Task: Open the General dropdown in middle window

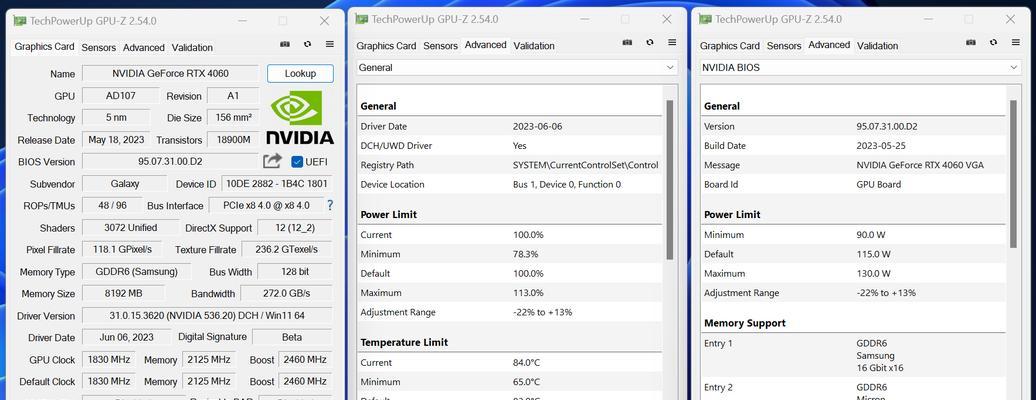Action: pos(517,67)
